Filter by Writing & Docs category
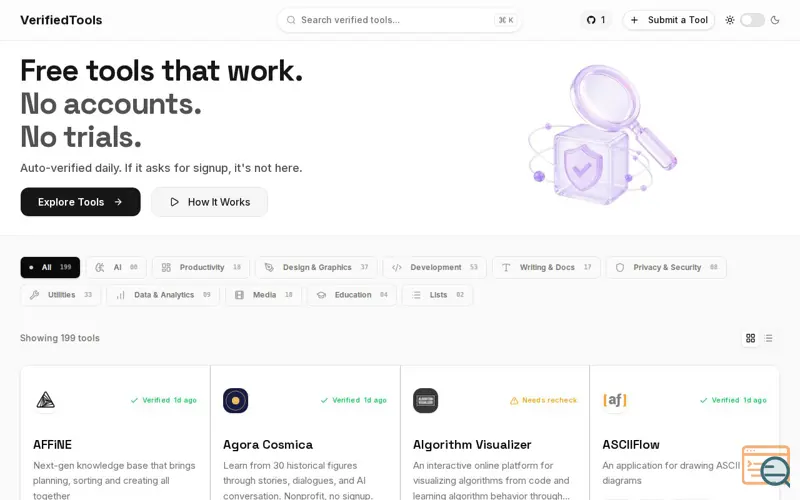Viewport: 800px width, 500px height. [546, 267]
